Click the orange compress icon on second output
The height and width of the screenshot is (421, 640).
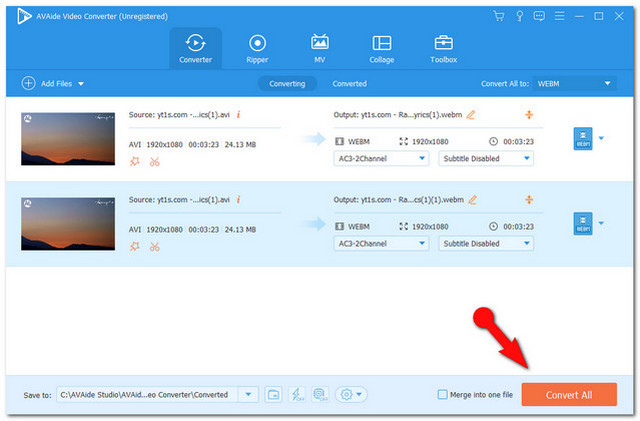pyautogui.click(x=529, y=200)
